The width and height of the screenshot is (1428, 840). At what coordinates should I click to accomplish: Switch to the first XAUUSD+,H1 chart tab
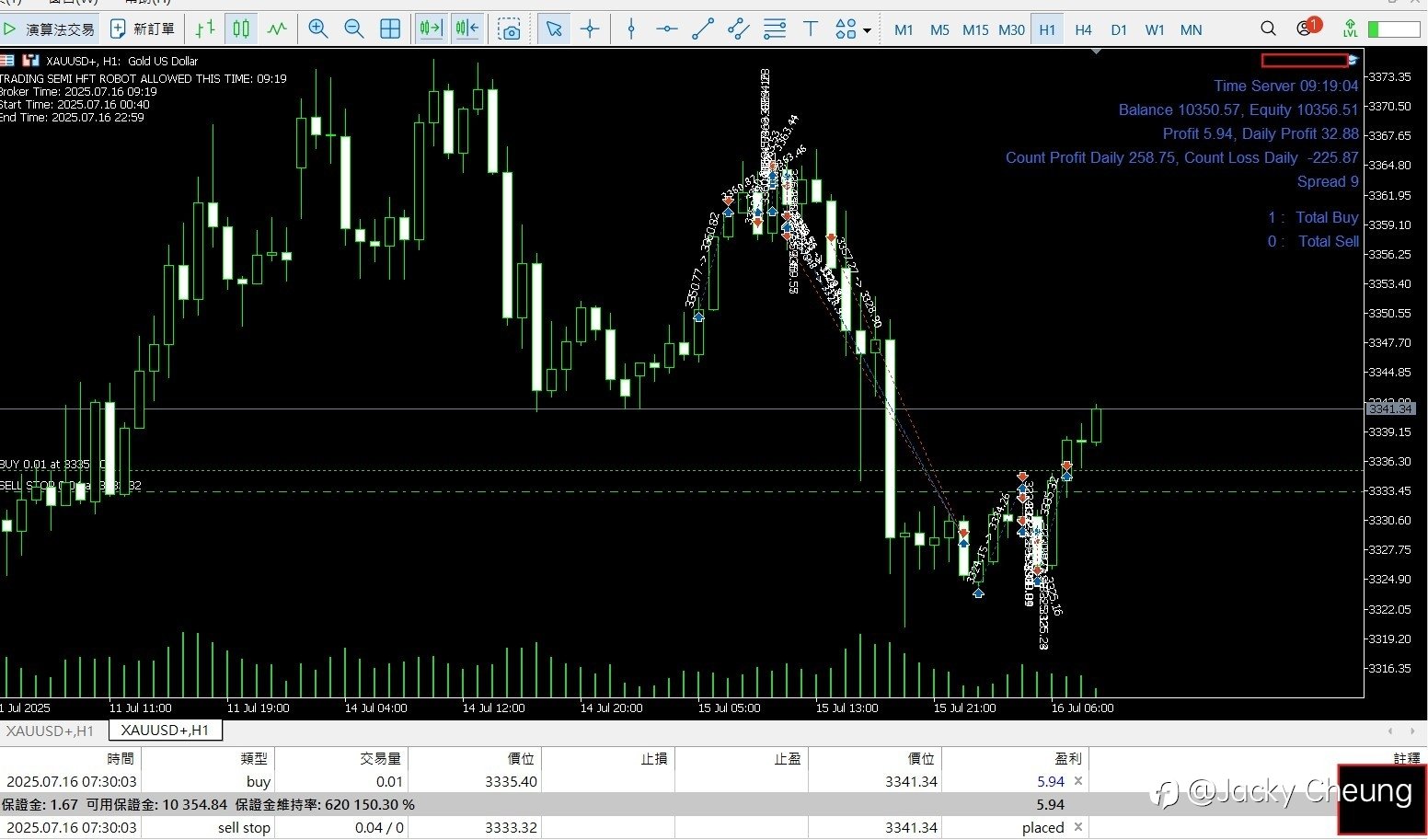pyautogui.click(x=50, y=731)
